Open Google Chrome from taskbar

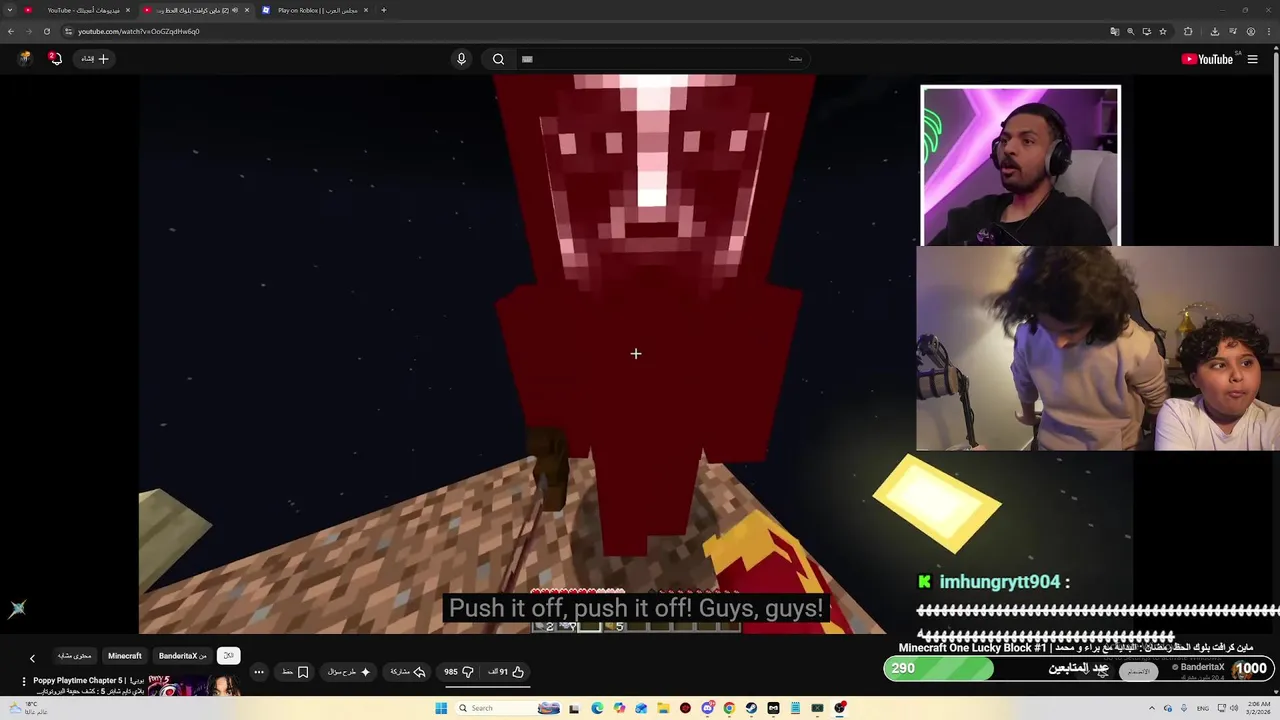point(729,708)
